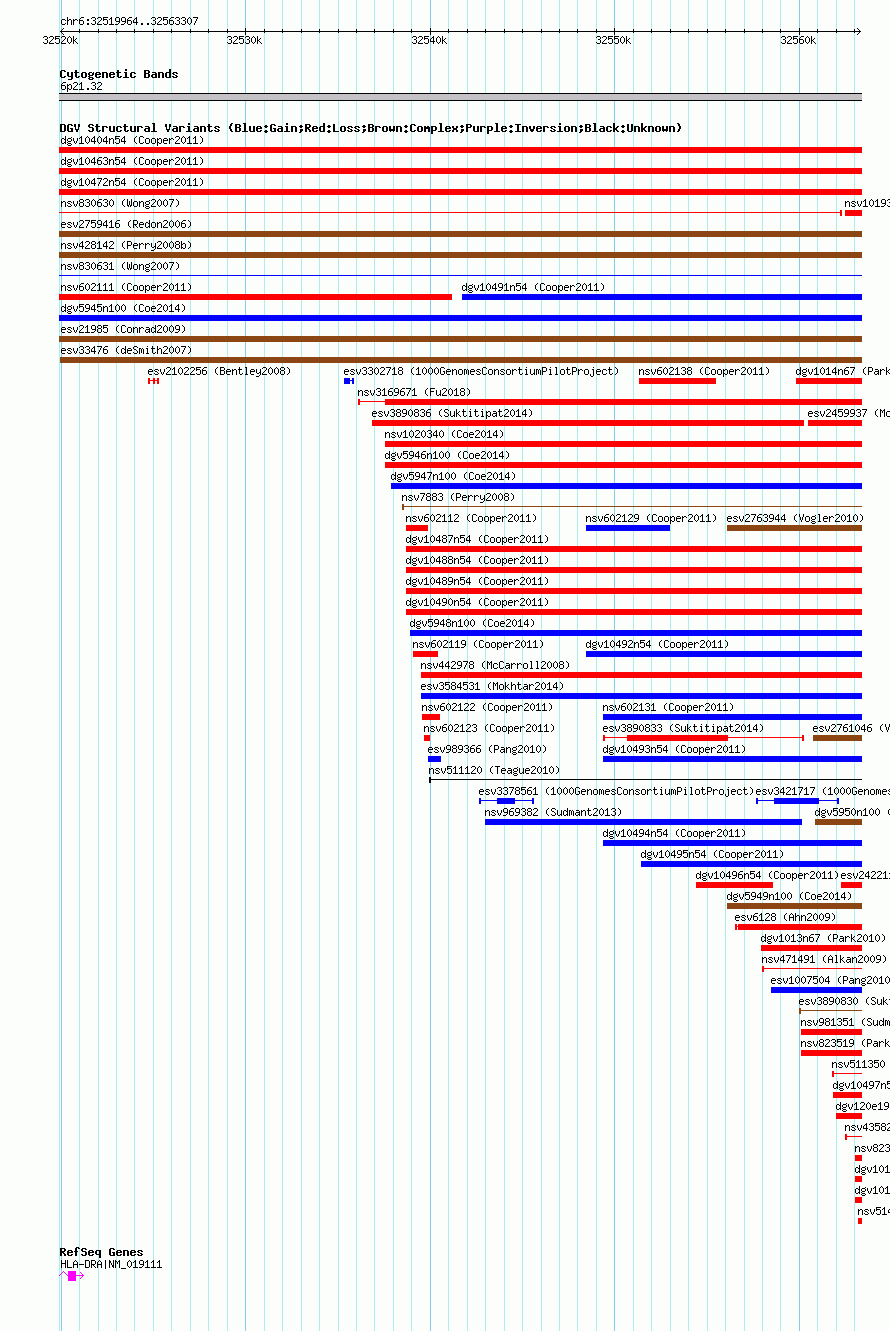Open dgv10491n54 (Cooper2011) gain variant
The image size is (890, 1331).
pyautogui.click(x=662, y=297)
